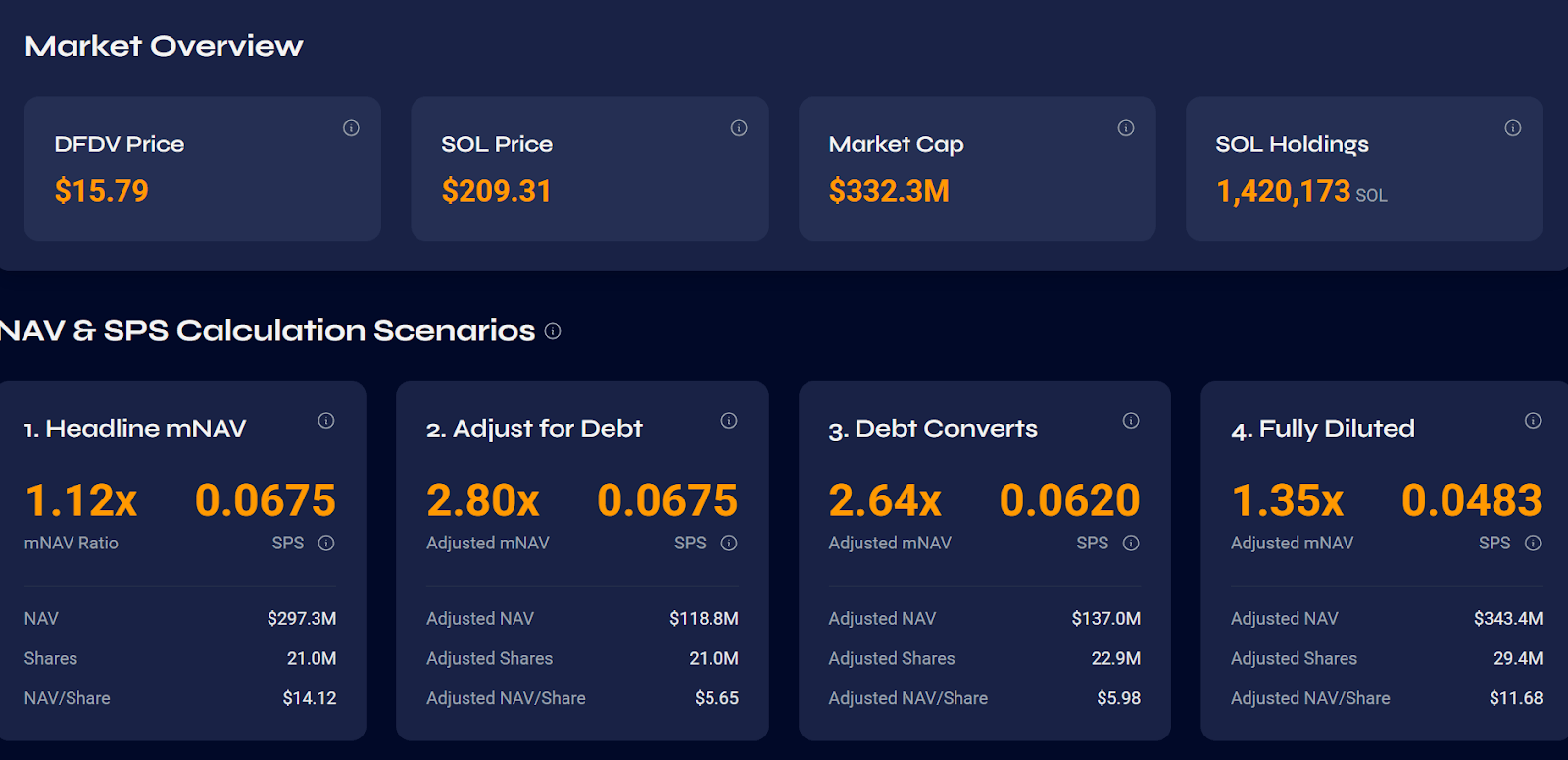This screenshot has width=1568, height=760.
Task: Open the Fully Diluted info icon
Action: pyautogui.click(x=1534, y=420)
